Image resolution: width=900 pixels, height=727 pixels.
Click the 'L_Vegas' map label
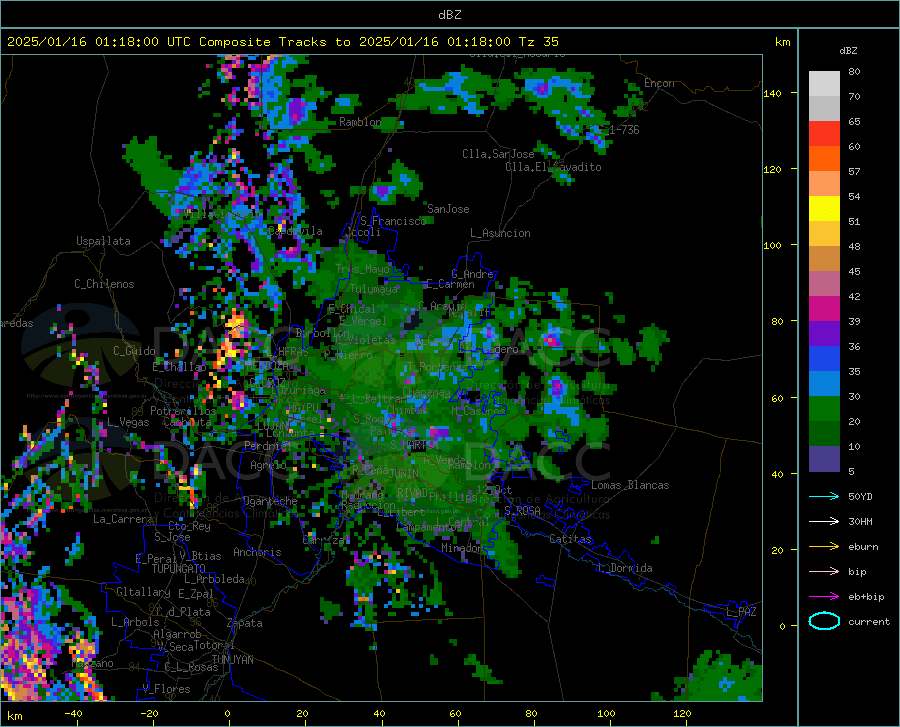[128, 422]
